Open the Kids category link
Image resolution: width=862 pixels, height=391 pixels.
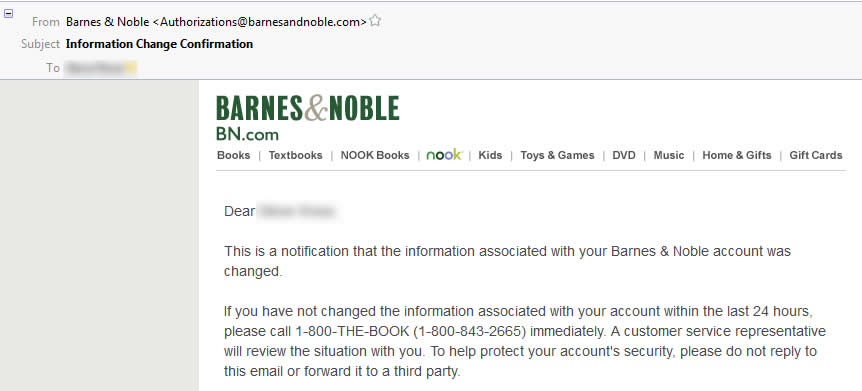(490, 155)
